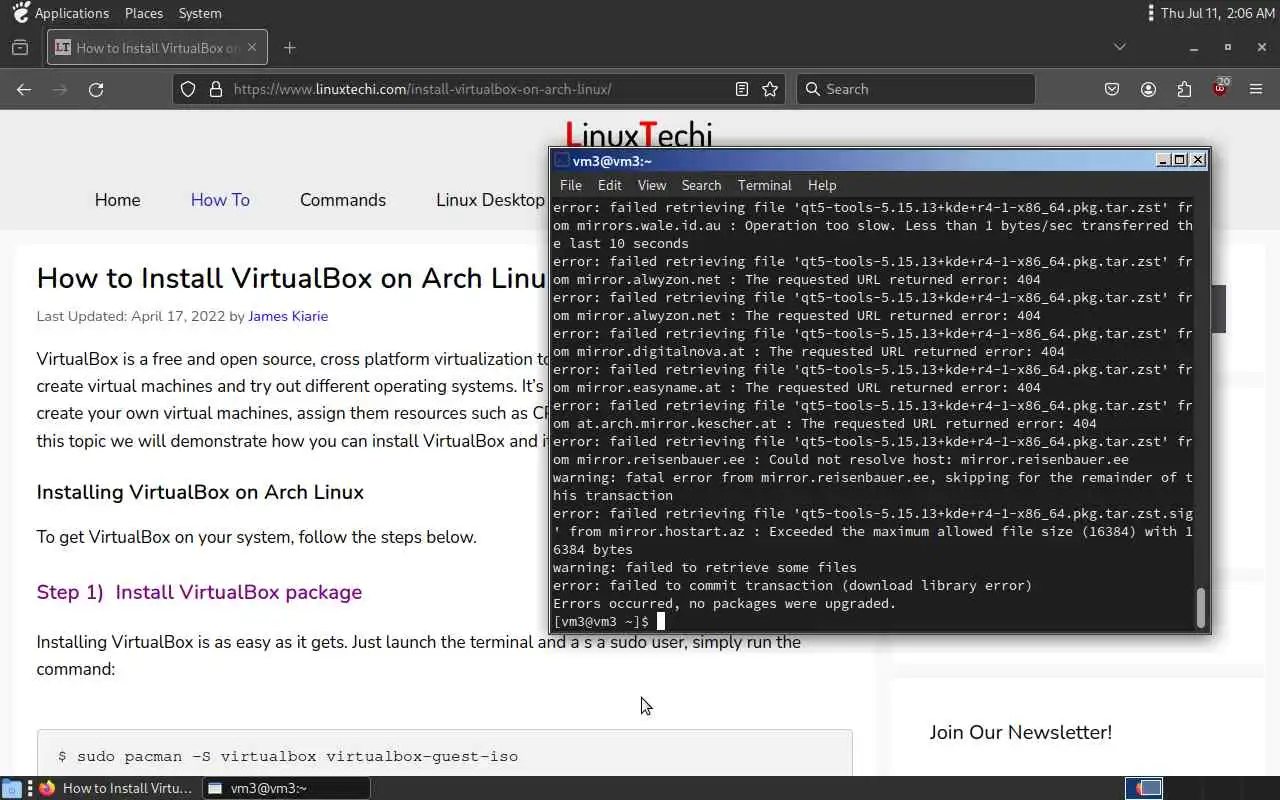The width and height of the screenshot is (1280, 800).
Task: Click 'Step 1) Install VirtualBox package' heading
Action: coord(199,592)
